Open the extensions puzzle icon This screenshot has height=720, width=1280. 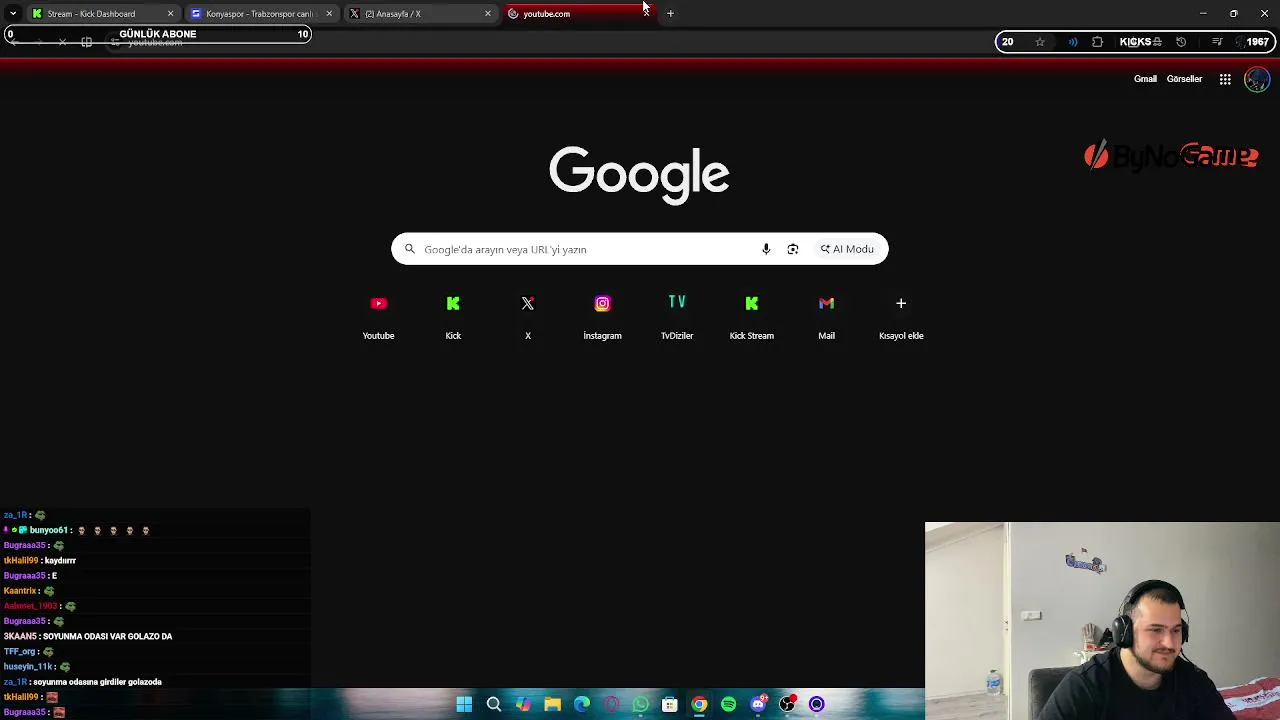(x=1098, y=42)
